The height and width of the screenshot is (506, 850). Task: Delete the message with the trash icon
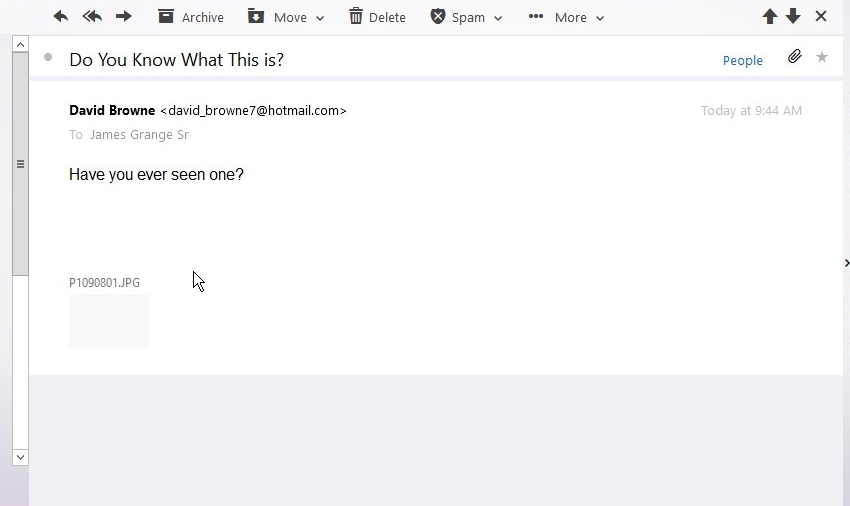(x=356, y=16)
